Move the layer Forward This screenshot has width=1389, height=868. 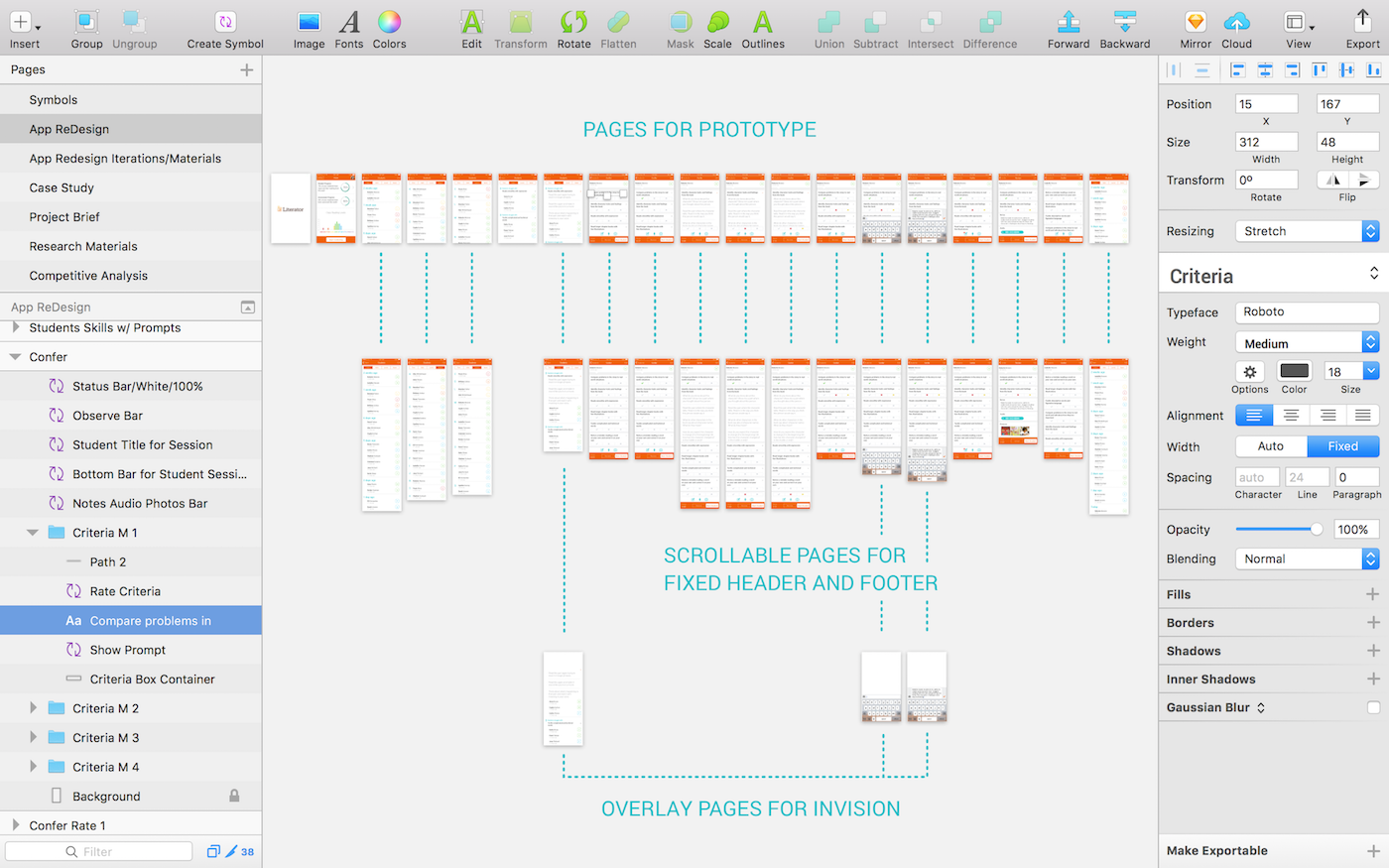[1069, 22]
